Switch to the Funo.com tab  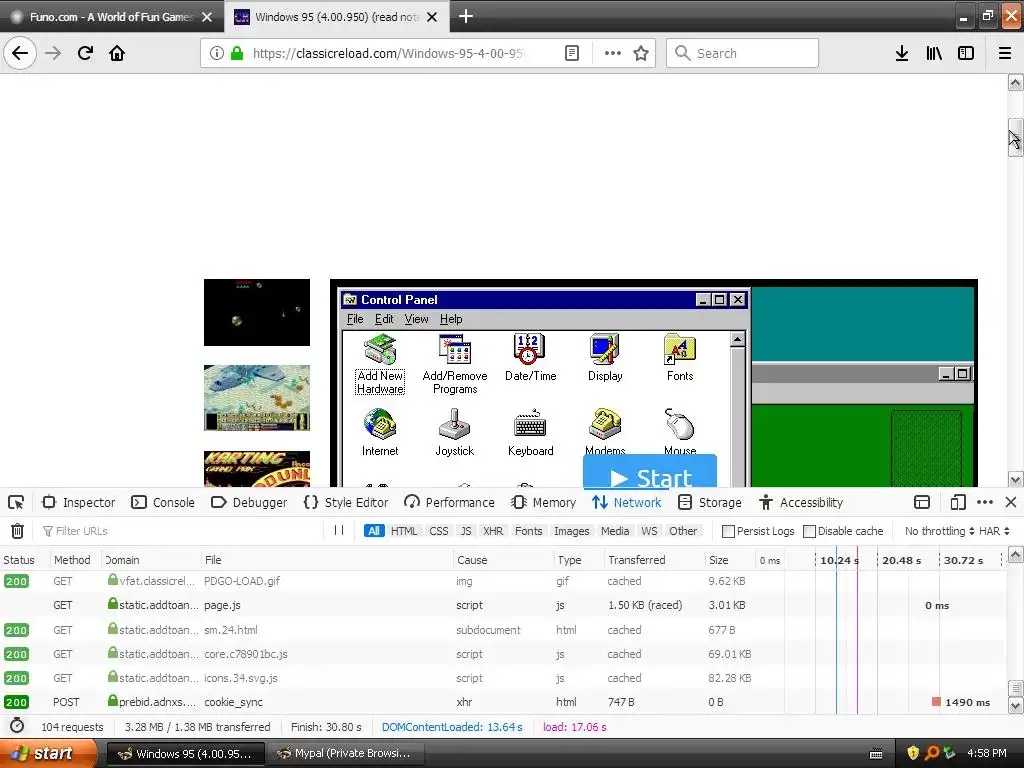click(111, 17)
